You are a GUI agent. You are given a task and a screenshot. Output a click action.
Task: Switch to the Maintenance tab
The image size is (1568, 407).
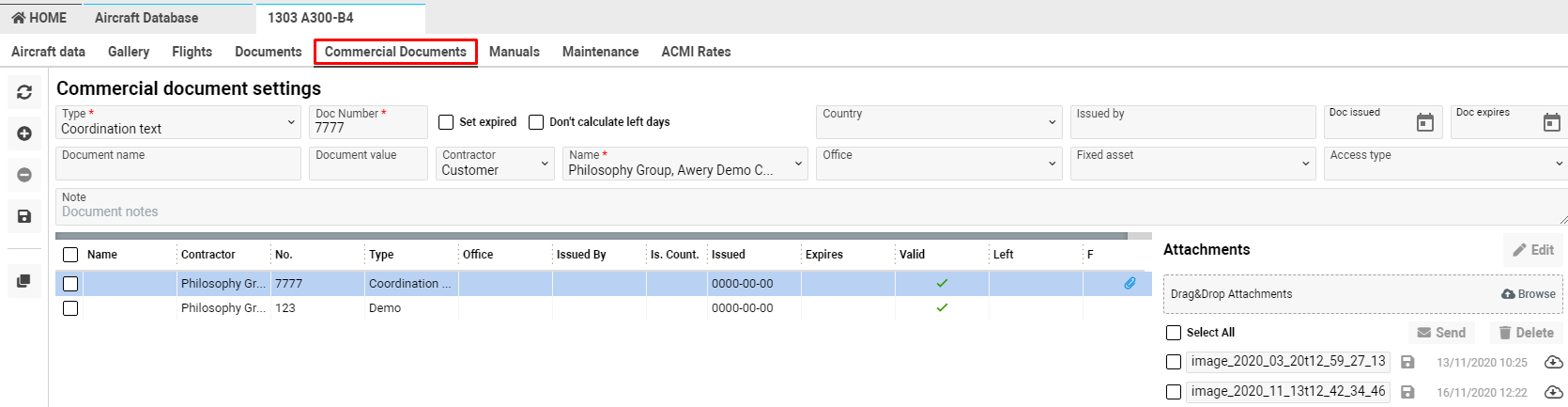point(600,52)
